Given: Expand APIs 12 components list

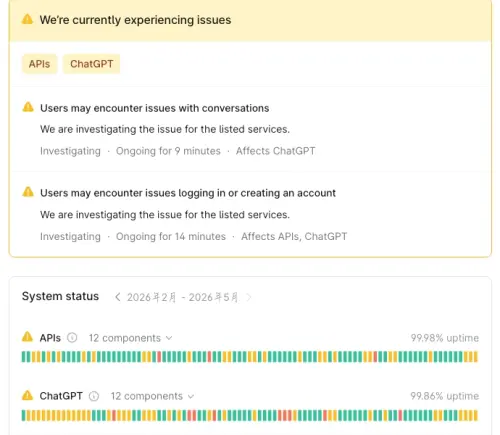Looking at the screenshot, I should click(x=131, y=338).
